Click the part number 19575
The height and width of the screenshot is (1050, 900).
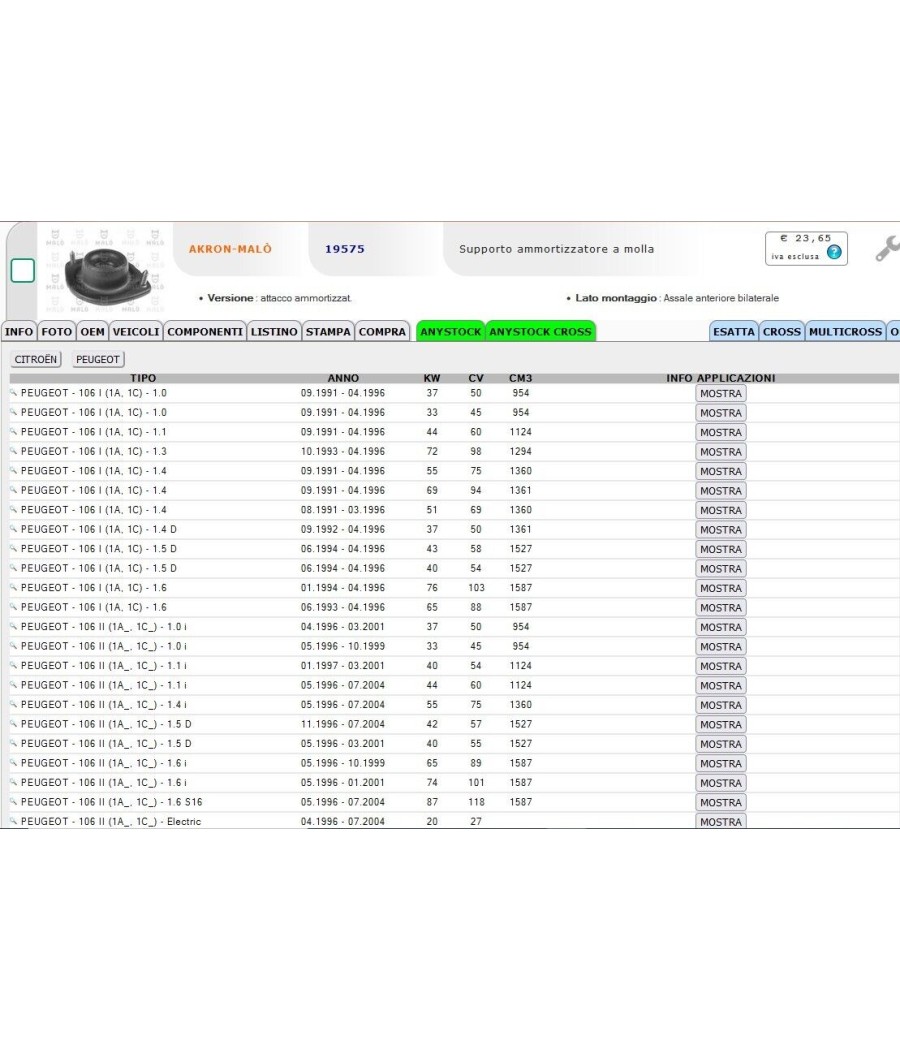click(x=345, y=249)
